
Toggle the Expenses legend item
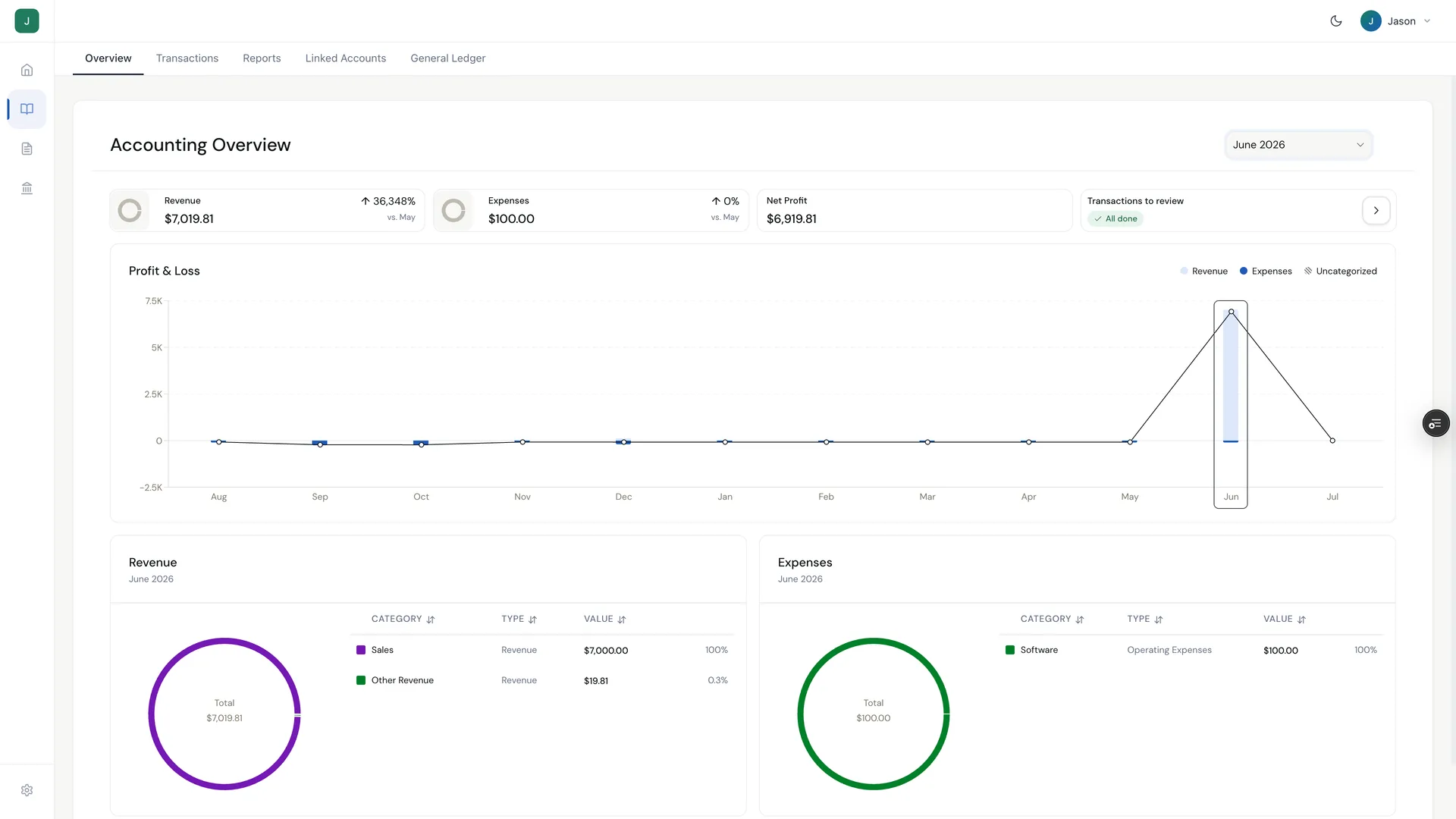pyautogui.click(x=1266, y=271)
